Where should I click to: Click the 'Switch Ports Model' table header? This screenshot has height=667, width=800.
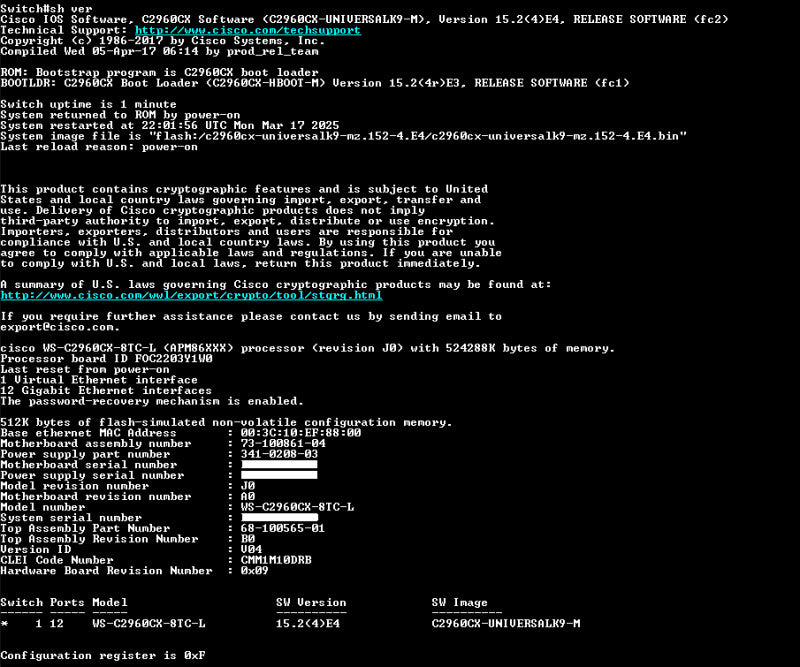point(64,603)
